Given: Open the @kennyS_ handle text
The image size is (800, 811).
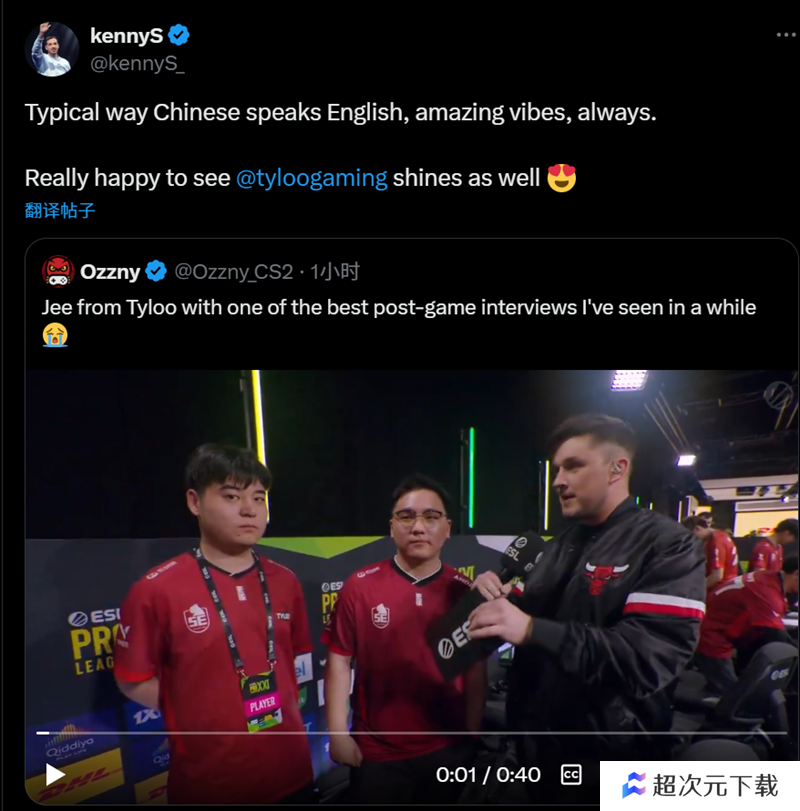Looking at the screenshot, I should point(137,64).
